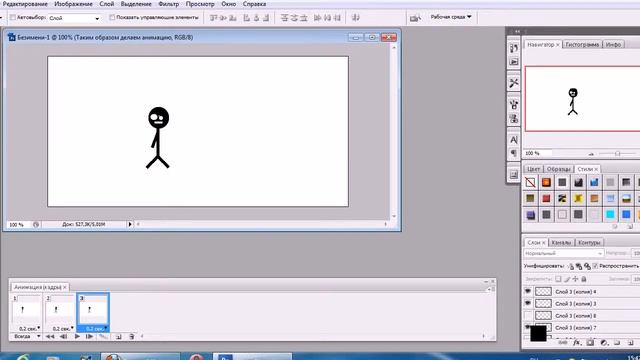Image resolution: width=640 pixels, height=360 pixels.
Task: Open the Tool Presets icon in dock
Action: (x=513, y=83)
